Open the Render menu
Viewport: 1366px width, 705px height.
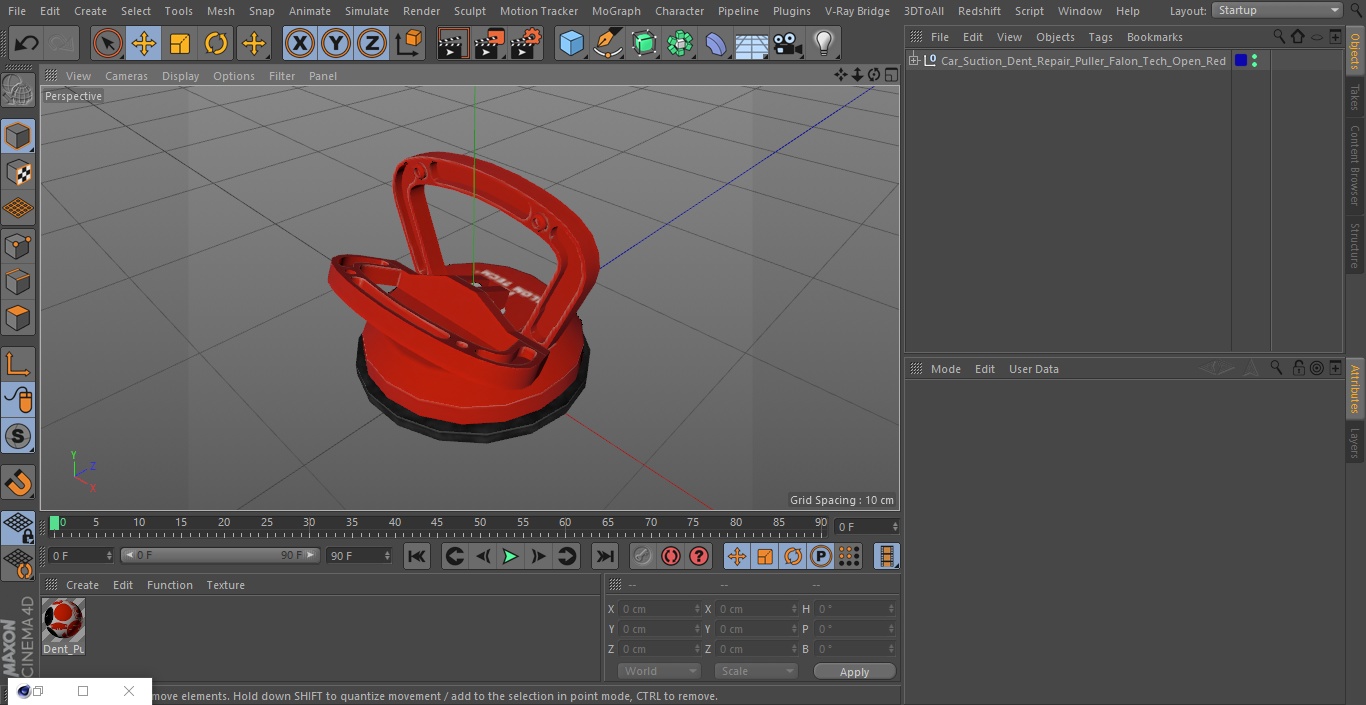click(421, 11)
